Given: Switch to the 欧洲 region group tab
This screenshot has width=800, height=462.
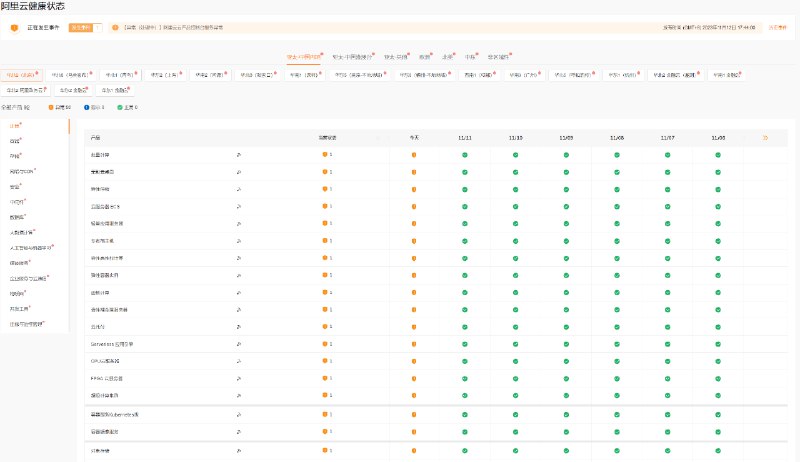Looking at the screenshot, I should (425, 57).
